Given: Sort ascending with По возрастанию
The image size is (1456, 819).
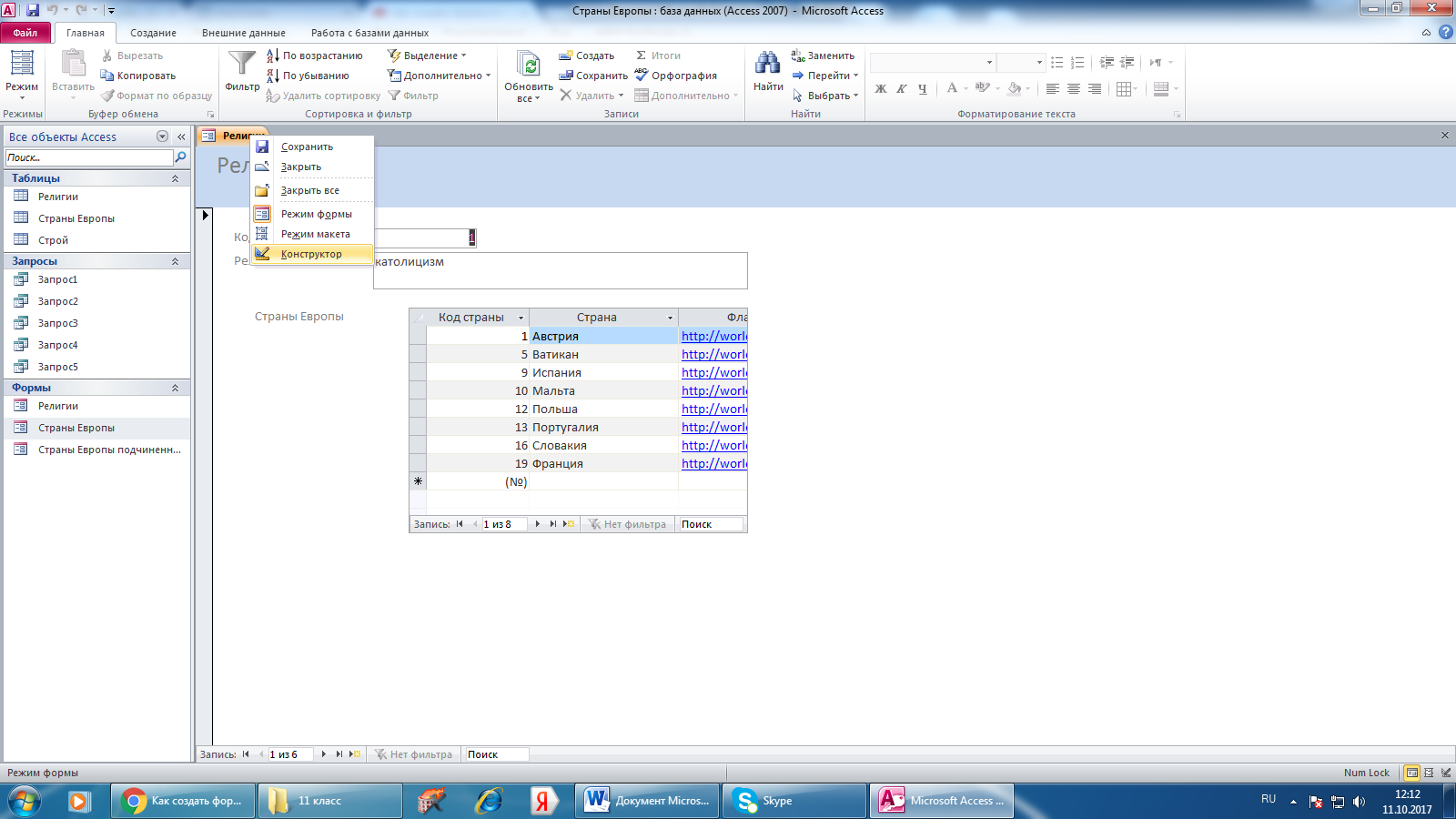Looking at the screenshot, I should (x=314, y=56).
